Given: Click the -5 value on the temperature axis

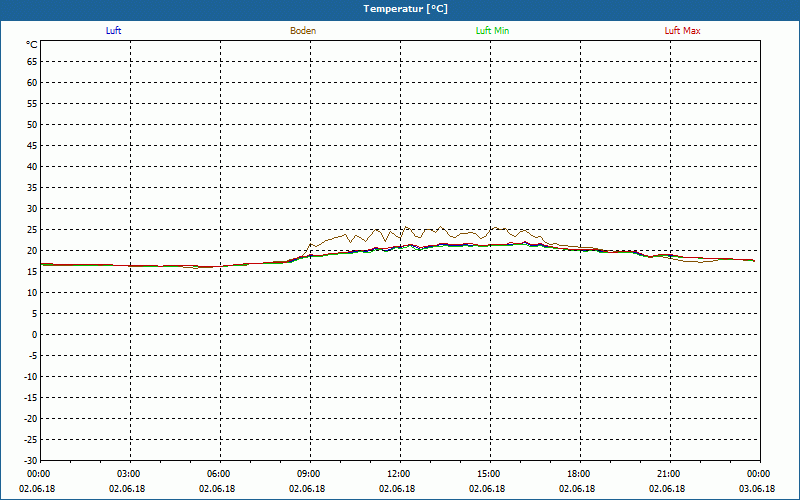Looking at the screenshot, I should (31, 356).
